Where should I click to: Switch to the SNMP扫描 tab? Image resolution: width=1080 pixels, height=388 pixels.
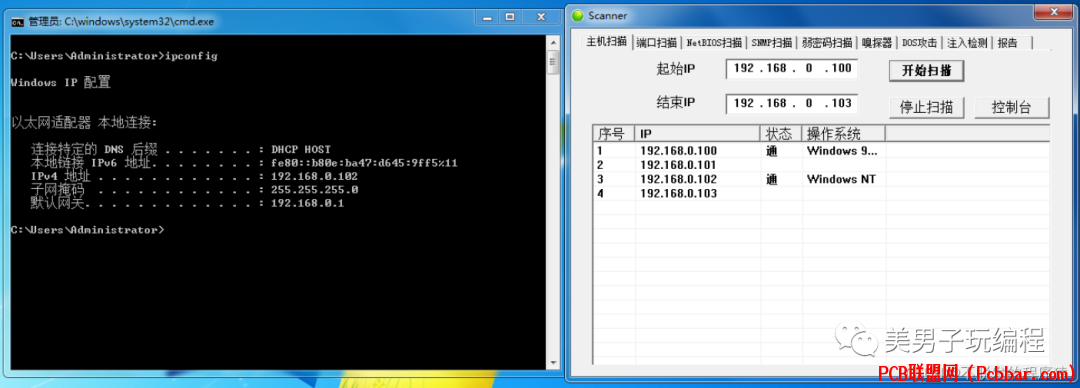(x=771, y=43)
